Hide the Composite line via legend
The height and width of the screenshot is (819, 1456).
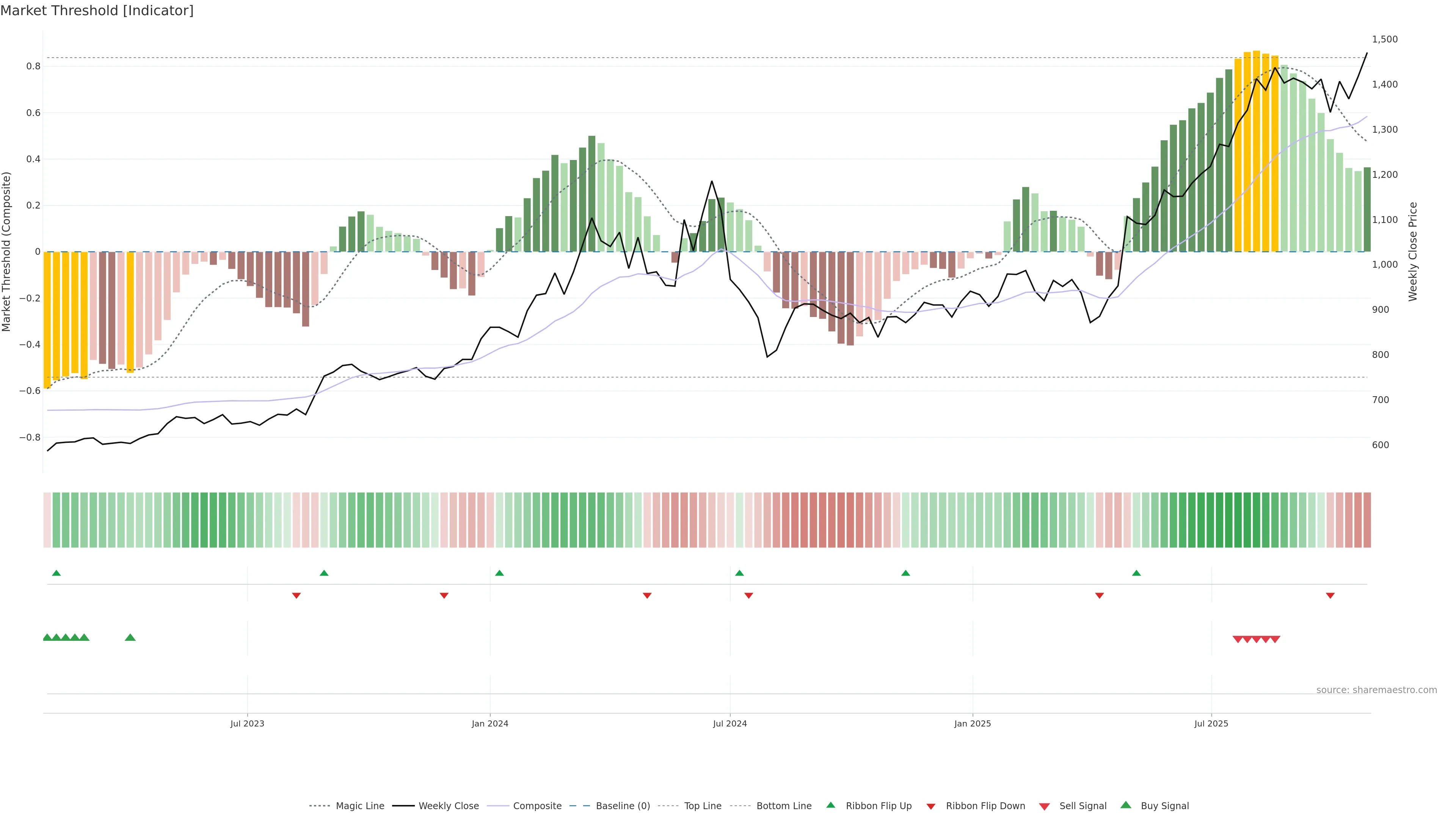(537, 806)
